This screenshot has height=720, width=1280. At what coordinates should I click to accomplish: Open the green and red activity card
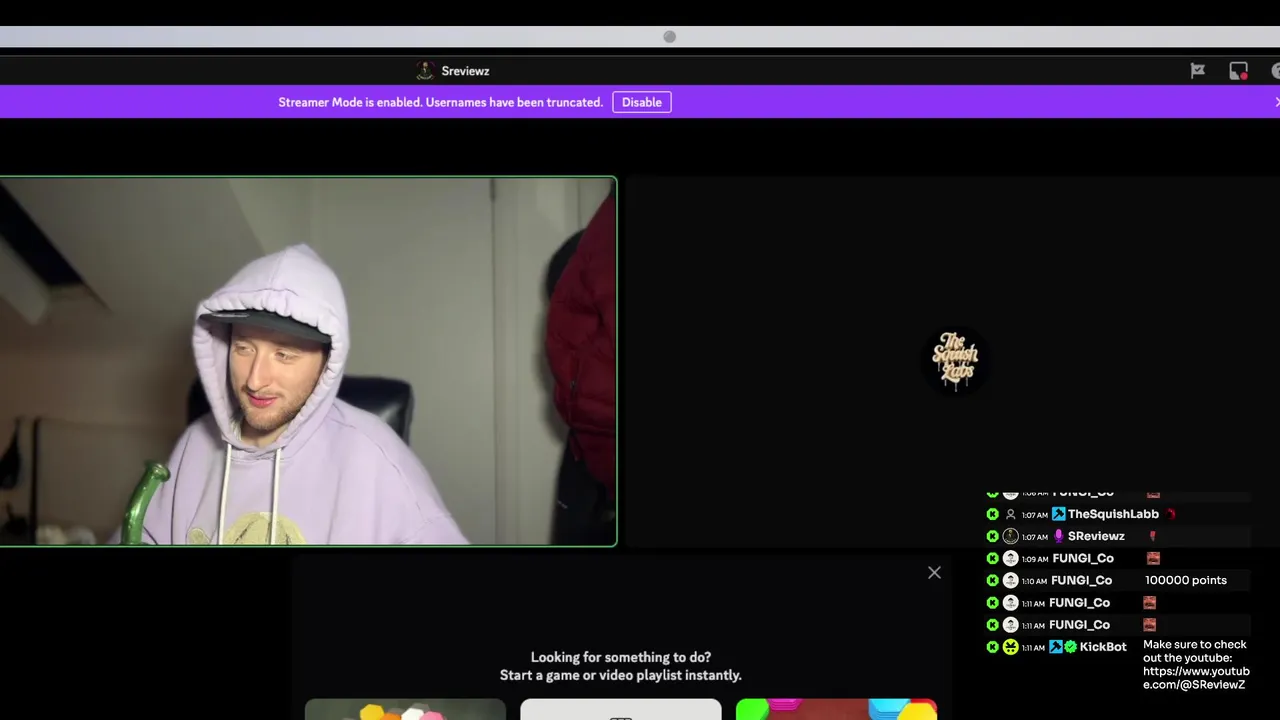836,709
